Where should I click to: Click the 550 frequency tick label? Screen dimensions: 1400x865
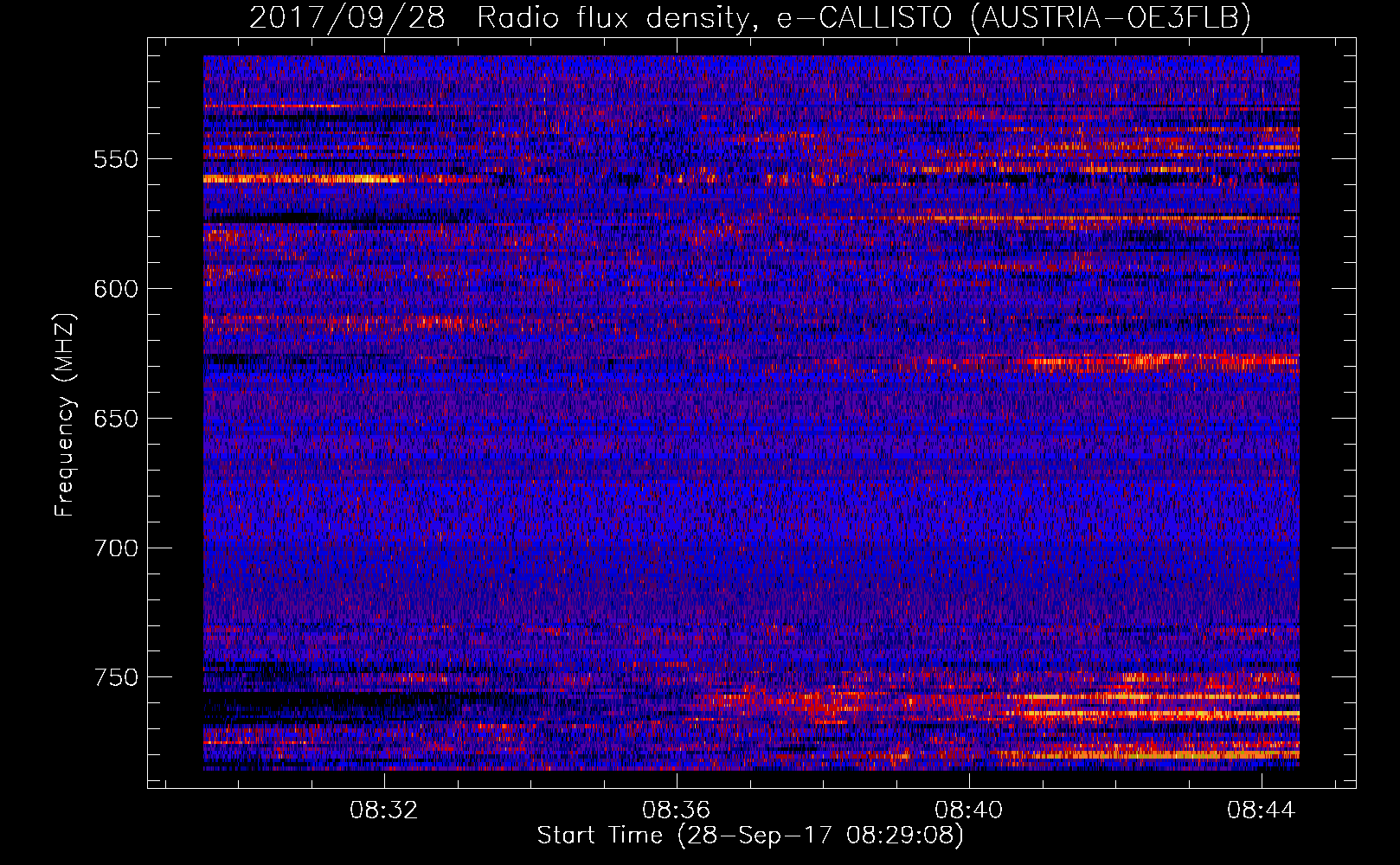click(x=116, y=160)
